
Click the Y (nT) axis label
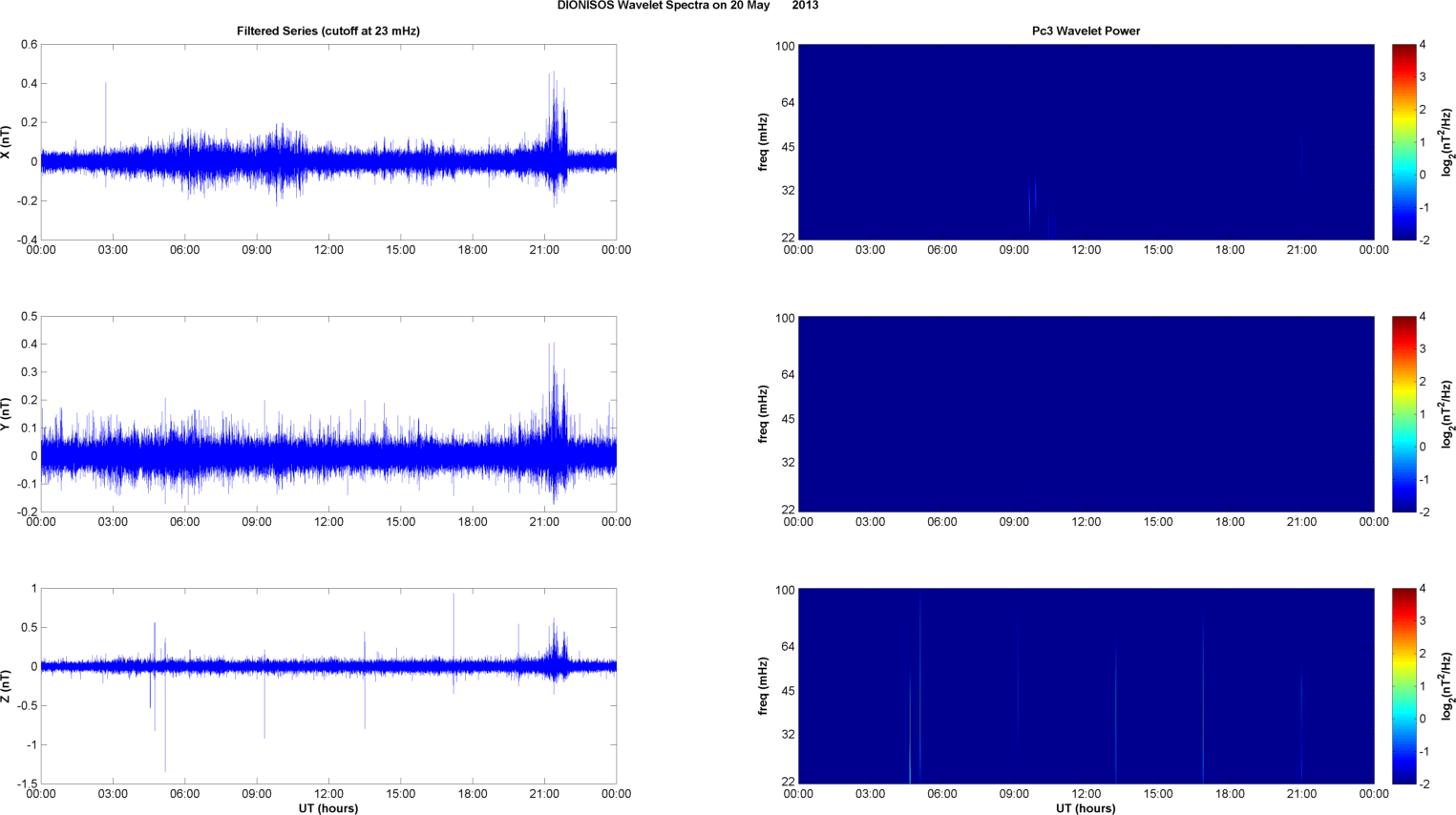point(7,414)
